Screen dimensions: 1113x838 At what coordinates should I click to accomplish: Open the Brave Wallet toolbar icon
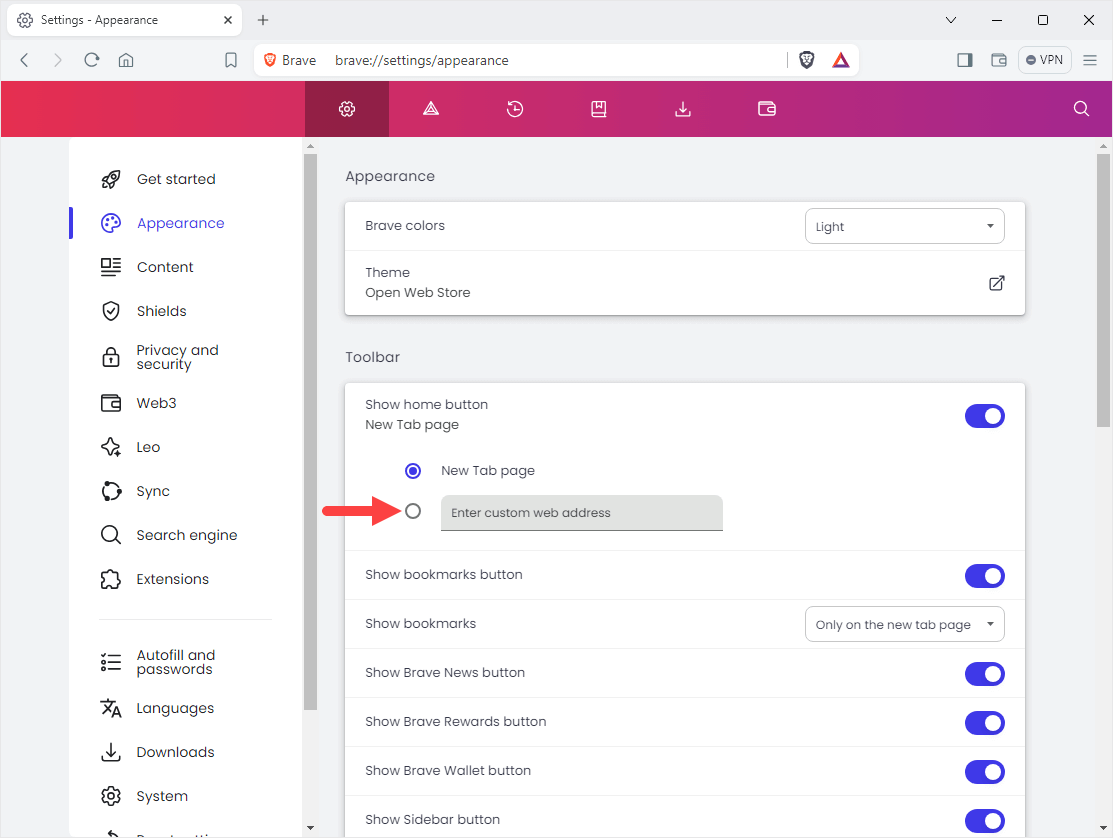(999, 60)
